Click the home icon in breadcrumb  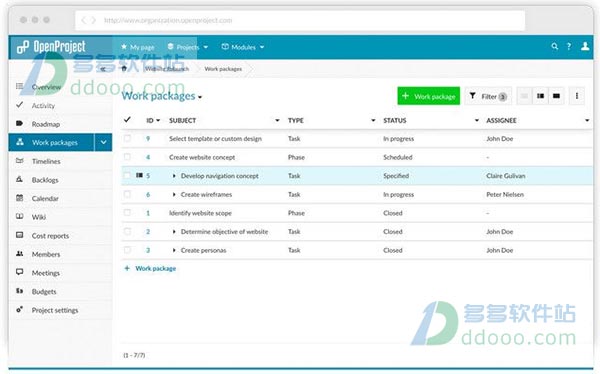pyautogui.click(x=124, y=69)
